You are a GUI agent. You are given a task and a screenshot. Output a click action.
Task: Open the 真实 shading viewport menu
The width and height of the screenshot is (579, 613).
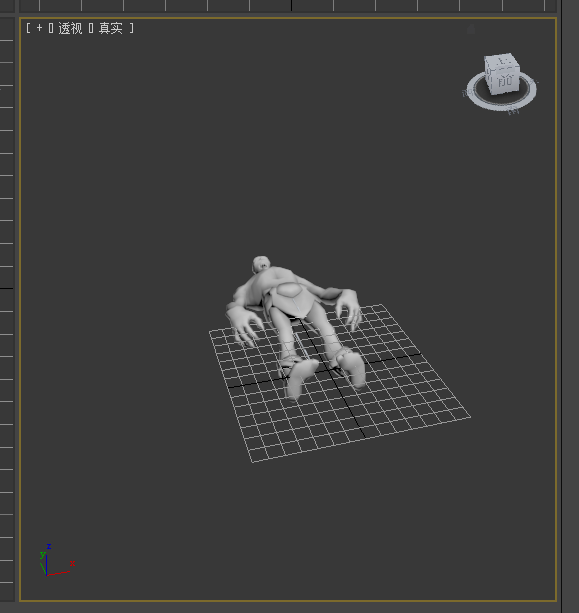coord(111,28)
